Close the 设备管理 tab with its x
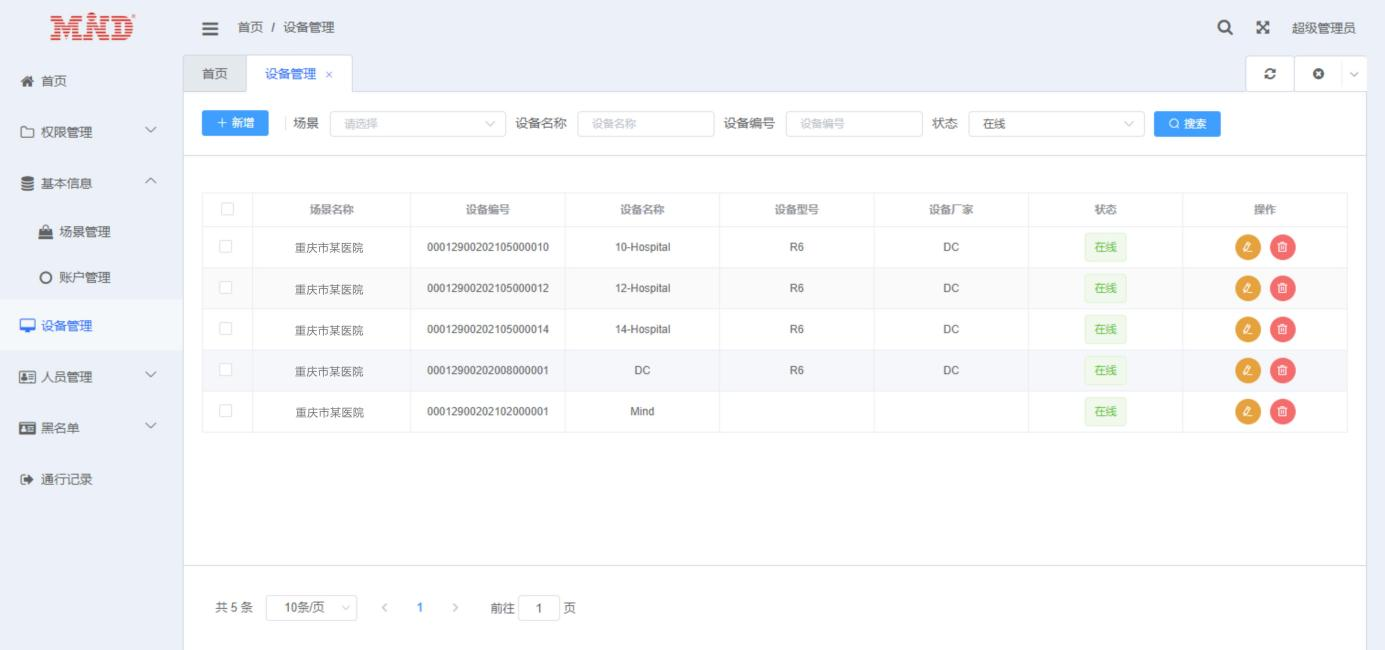The image size is (1385, 650). [330, 75]
